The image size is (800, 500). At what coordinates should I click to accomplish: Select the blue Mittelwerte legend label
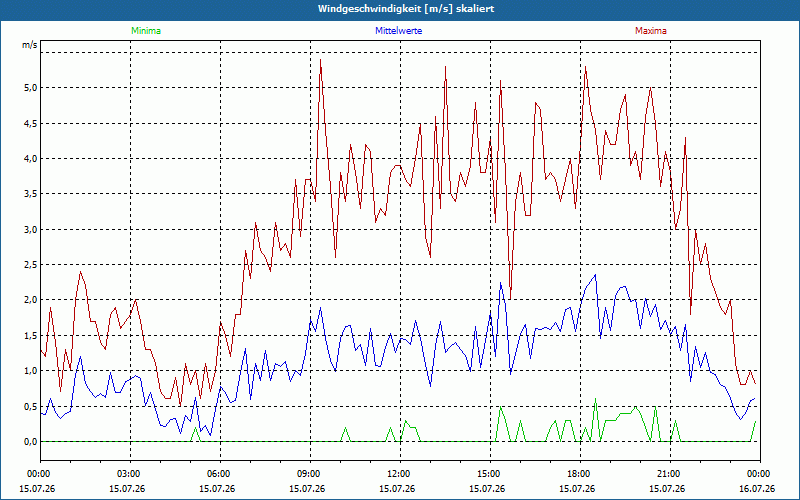(x=398, y=31)
